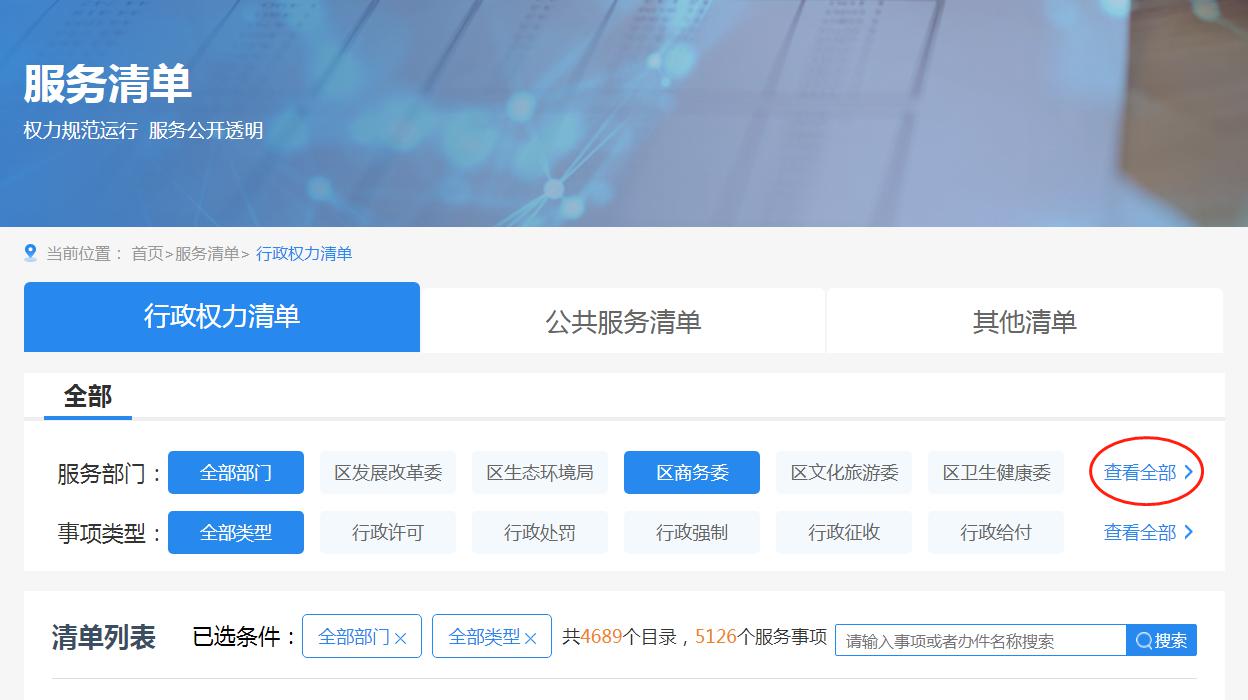Pick the 区文化旅游委 department
Viewport: 1248px width, 700px height.
[844, 472]
